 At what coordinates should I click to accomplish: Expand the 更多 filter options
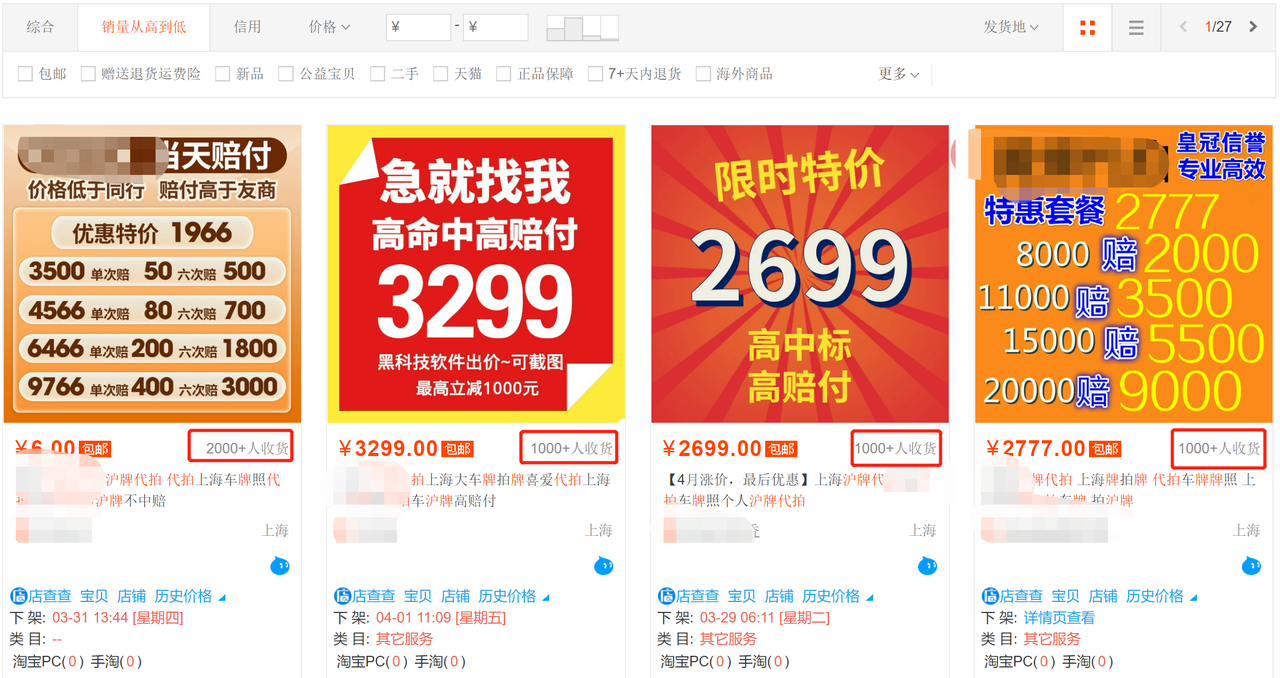[x=899, y=74]
